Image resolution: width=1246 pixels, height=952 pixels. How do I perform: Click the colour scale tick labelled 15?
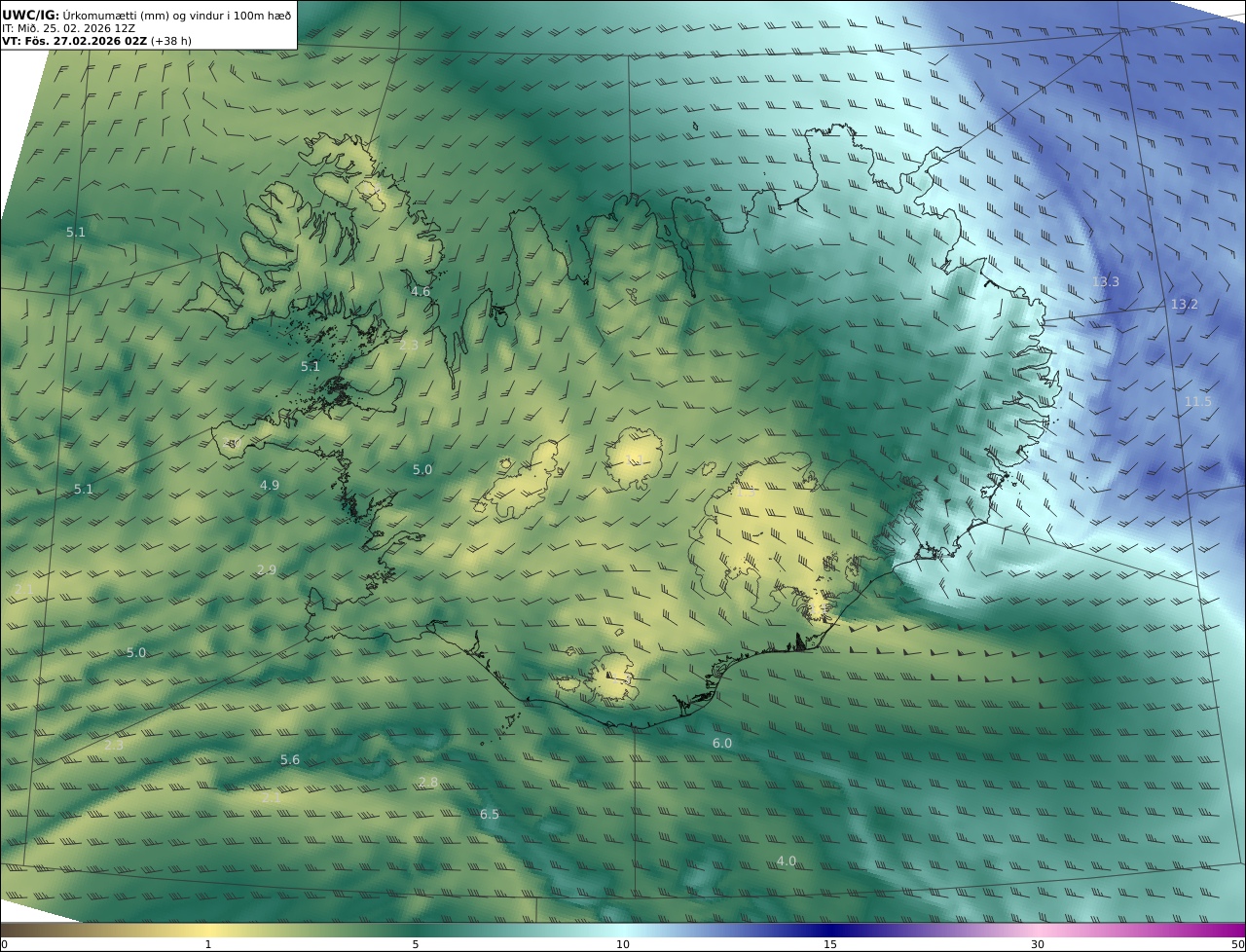830,945
